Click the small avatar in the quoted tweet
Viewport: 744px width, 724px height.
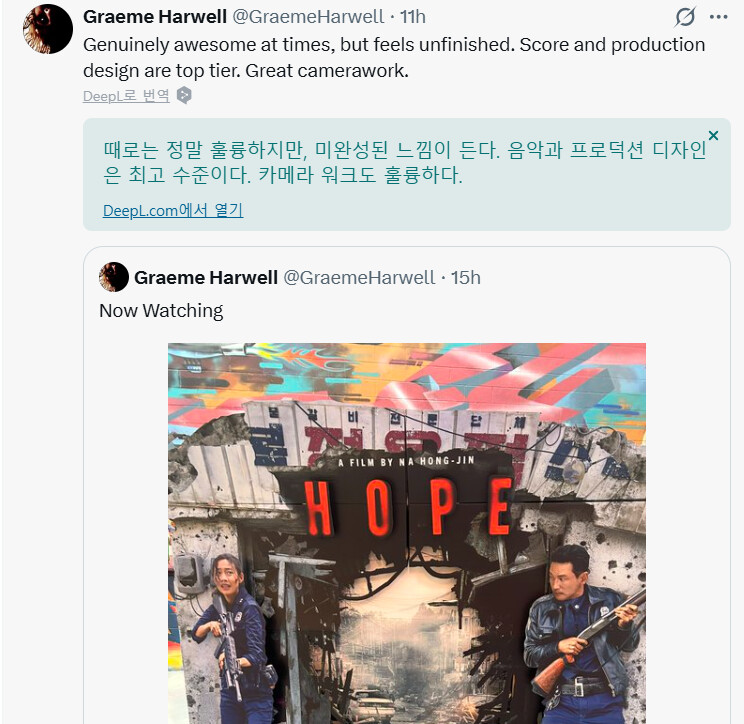(114, 277)
